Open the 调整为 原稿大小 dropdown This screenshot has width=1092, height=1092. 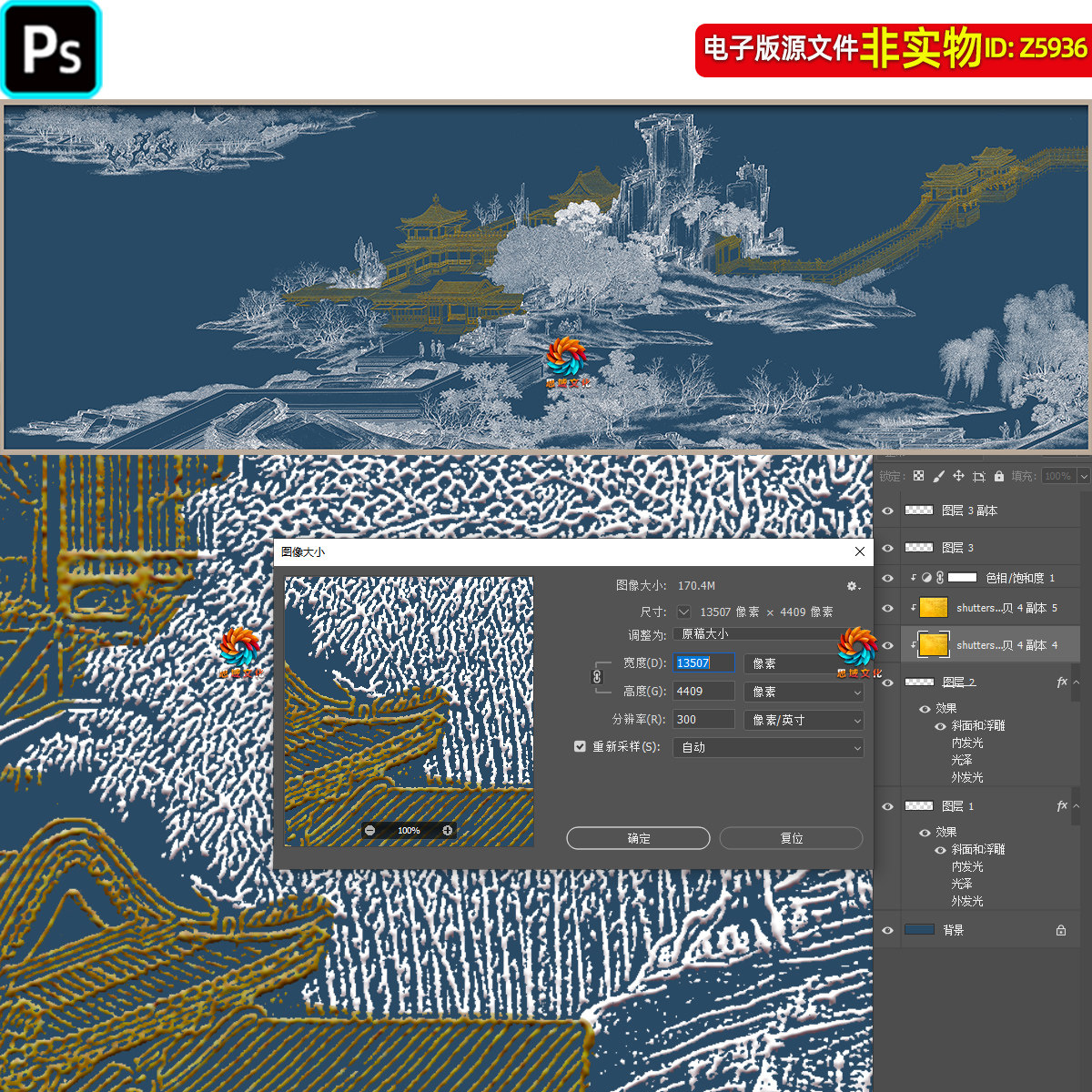point(768,634)
